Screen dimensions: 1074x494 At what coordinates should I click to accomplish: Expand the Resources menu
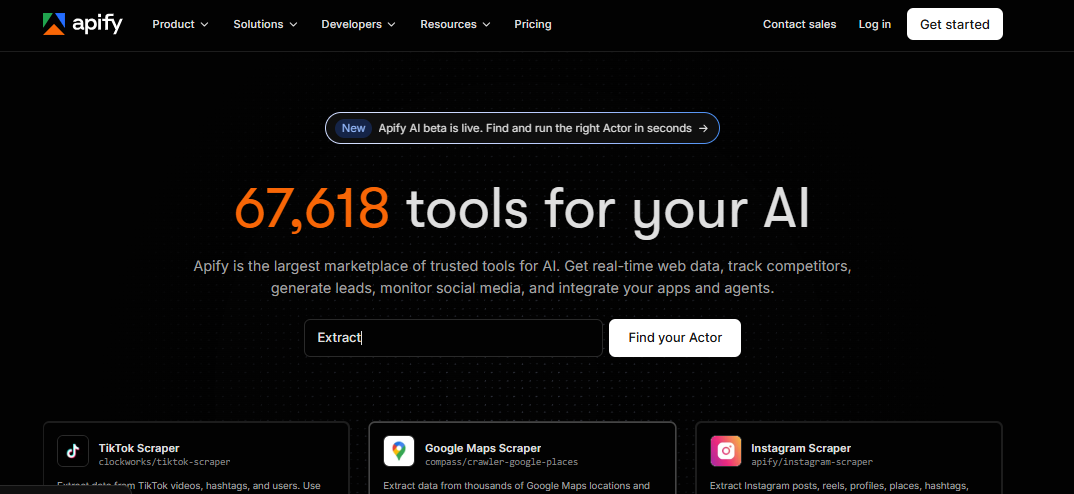pos(455,24)
